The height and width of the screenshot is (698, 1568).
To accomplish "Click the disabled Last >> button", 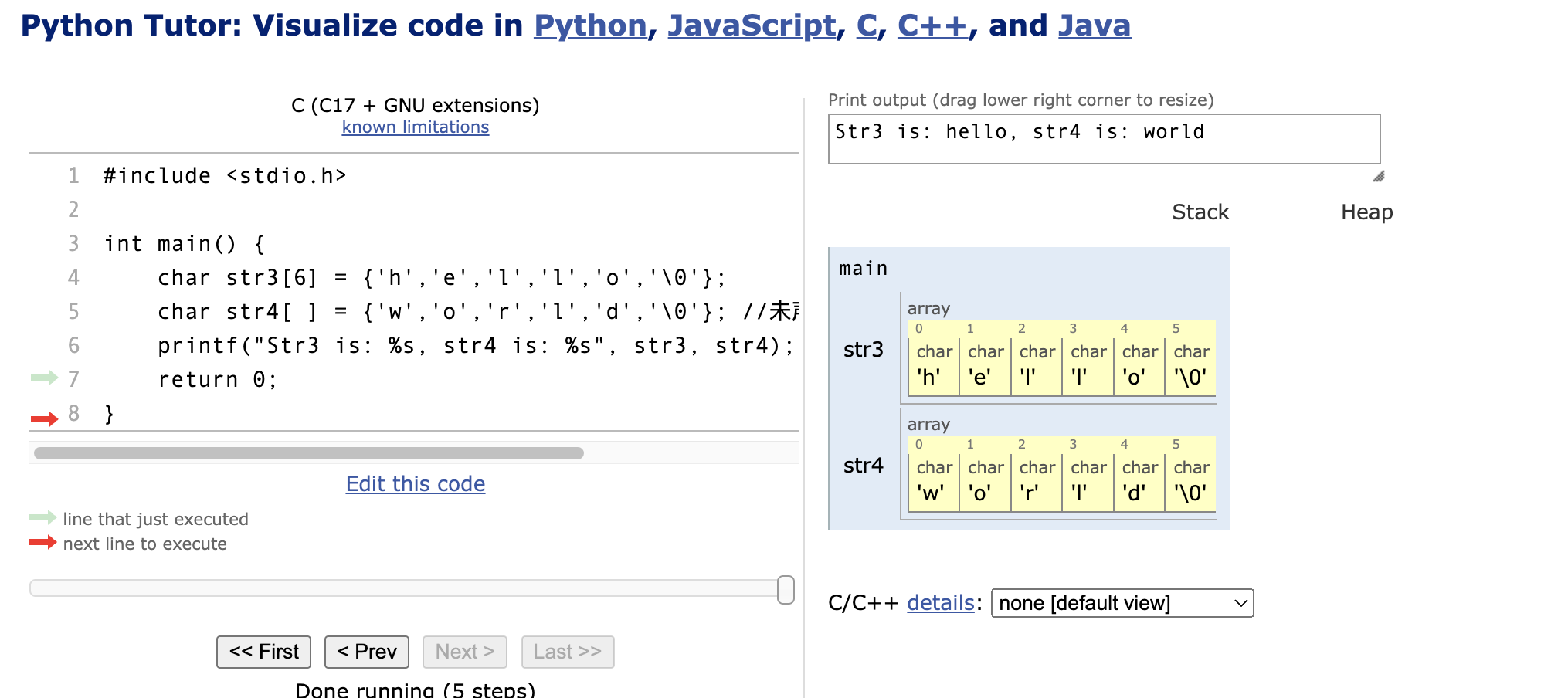I will coord(568,652).
